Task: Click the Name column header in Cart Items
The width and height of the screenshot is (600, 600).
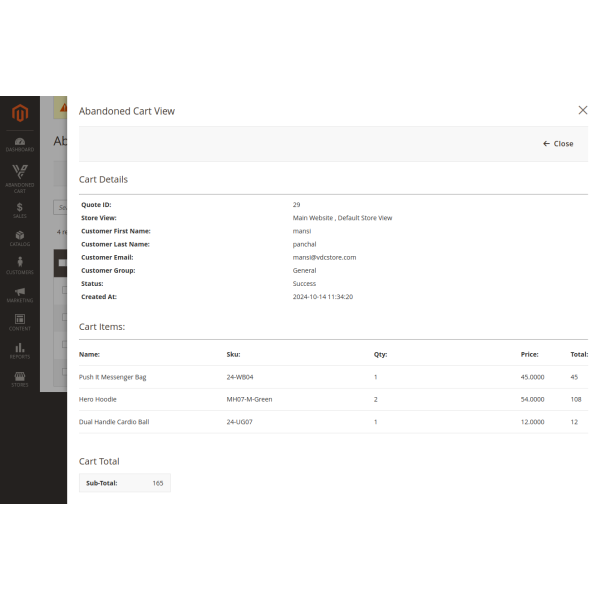Action: click(89, 354)
